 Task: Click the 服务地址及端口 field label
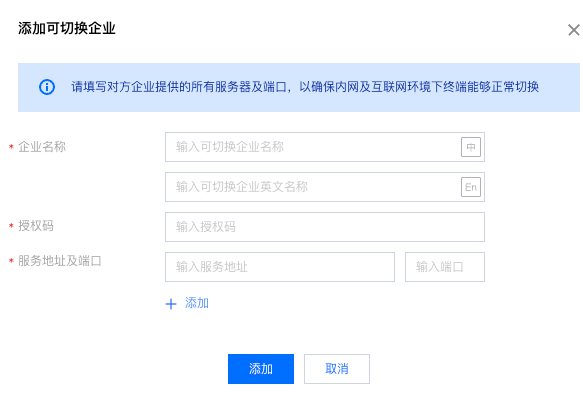click(x=60, y=261)
